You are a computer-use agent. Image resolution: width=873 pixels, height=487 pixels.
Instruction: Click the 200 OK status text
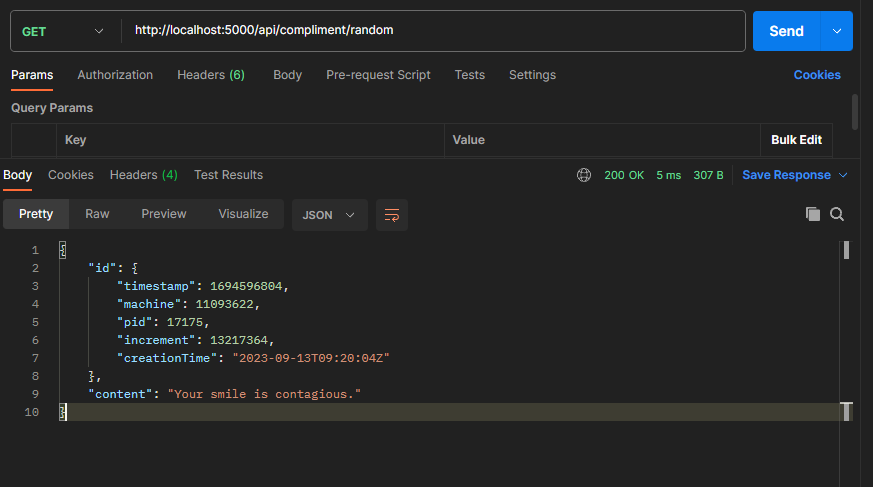coord(624,175)
